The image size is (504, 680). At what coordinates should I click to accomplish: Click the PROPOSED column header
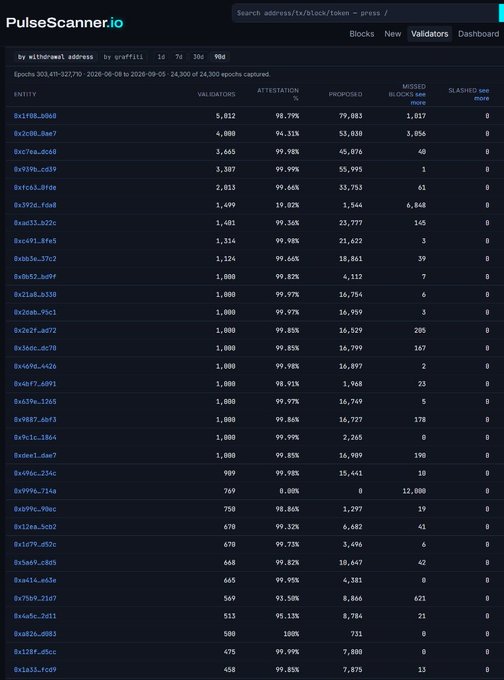(345, 95)
